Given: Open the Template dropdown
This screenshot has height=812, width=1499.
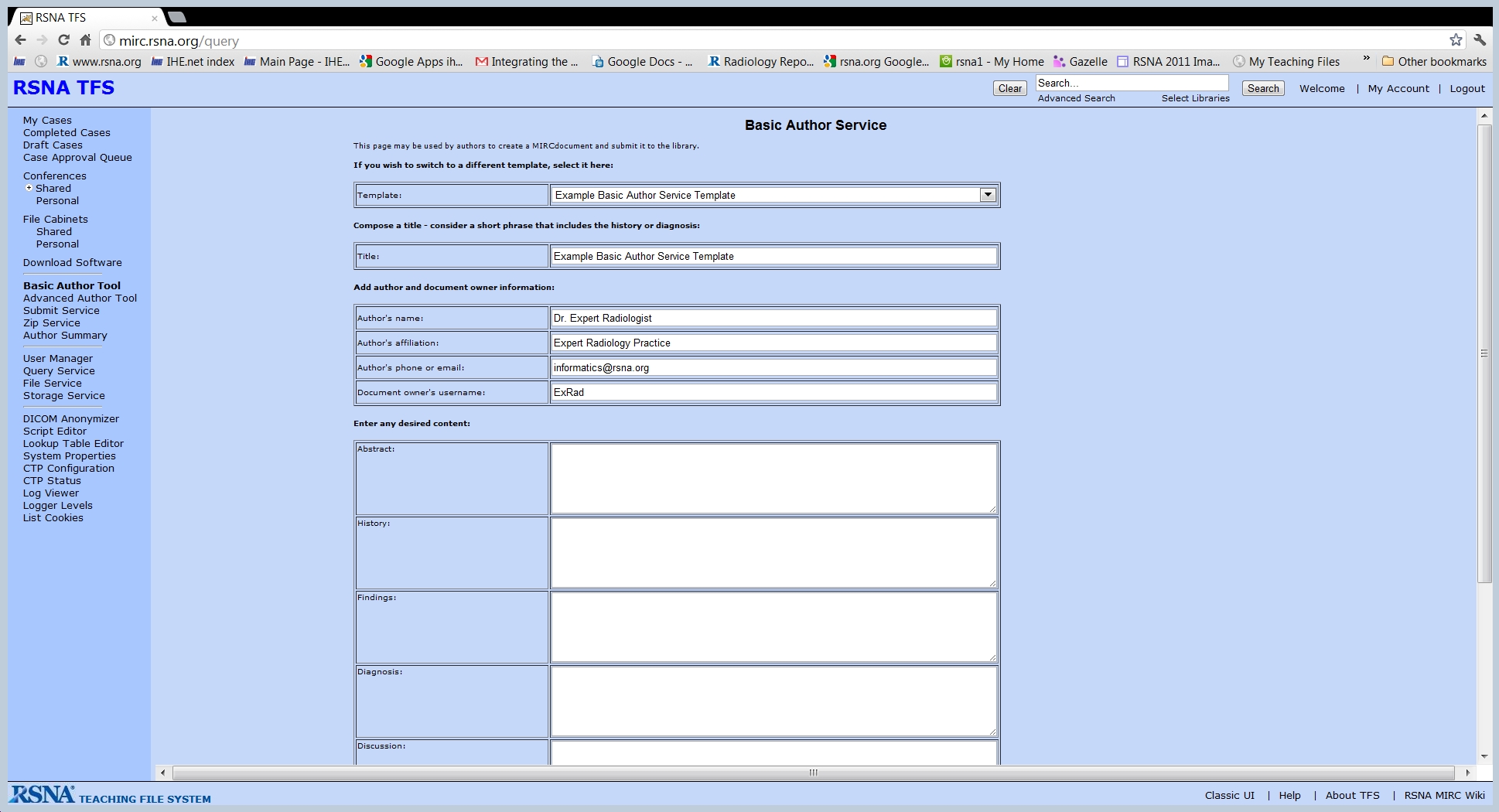Looking at the screenshot, I should tap(774, 195).
